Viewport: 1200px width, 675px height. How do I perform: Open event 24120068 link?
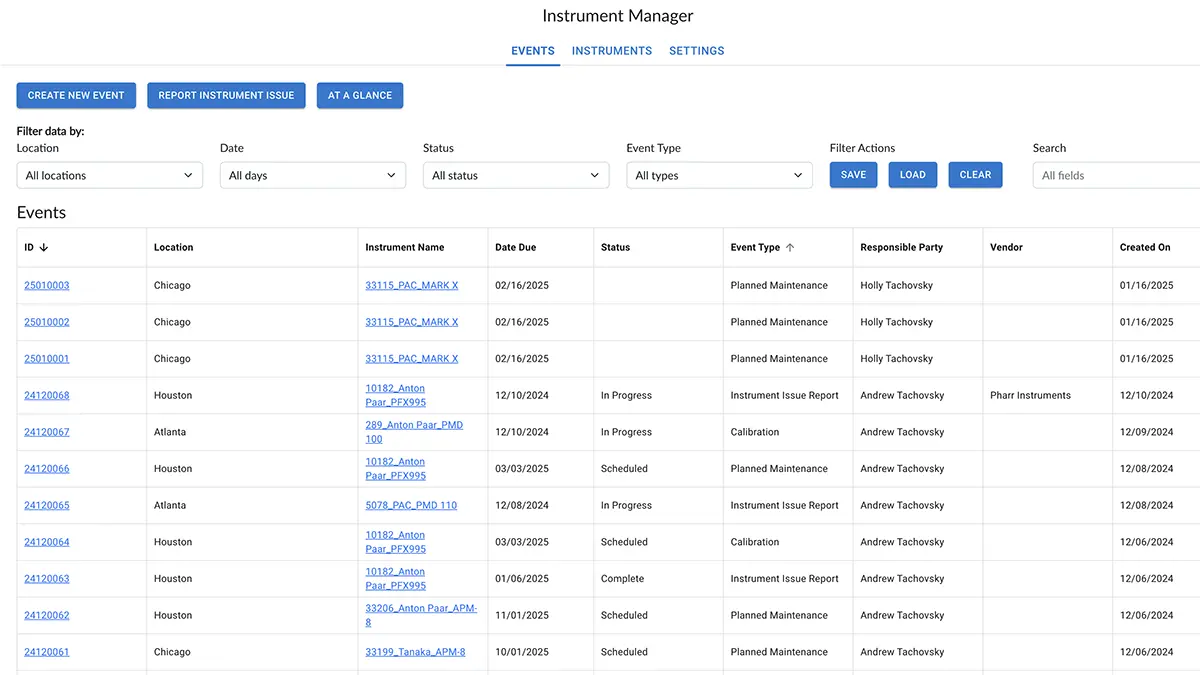pyautogui.click(x=47, y=396)
